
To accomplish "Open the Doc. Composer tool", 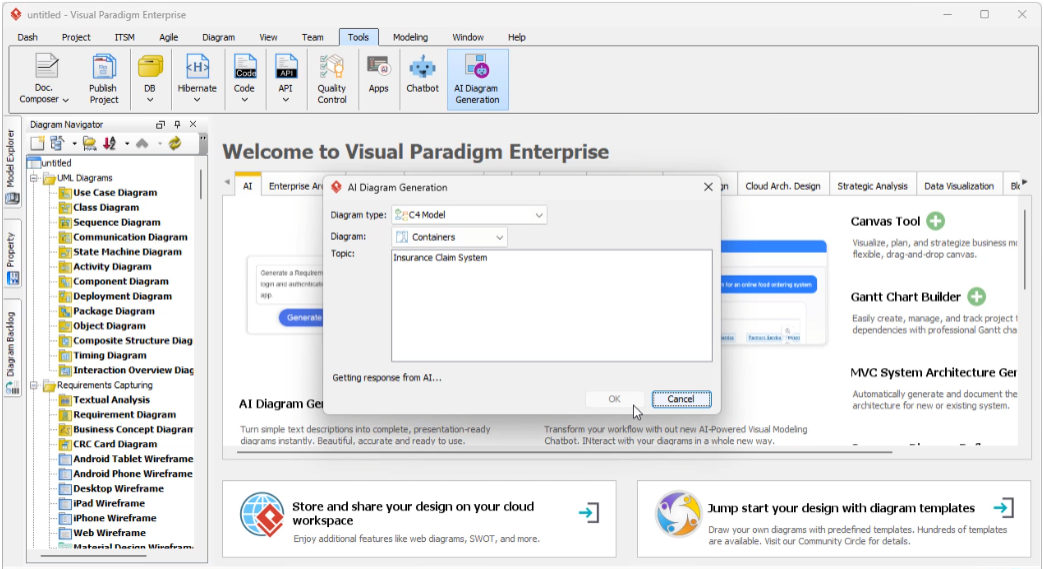I will [x=45, y=79].
